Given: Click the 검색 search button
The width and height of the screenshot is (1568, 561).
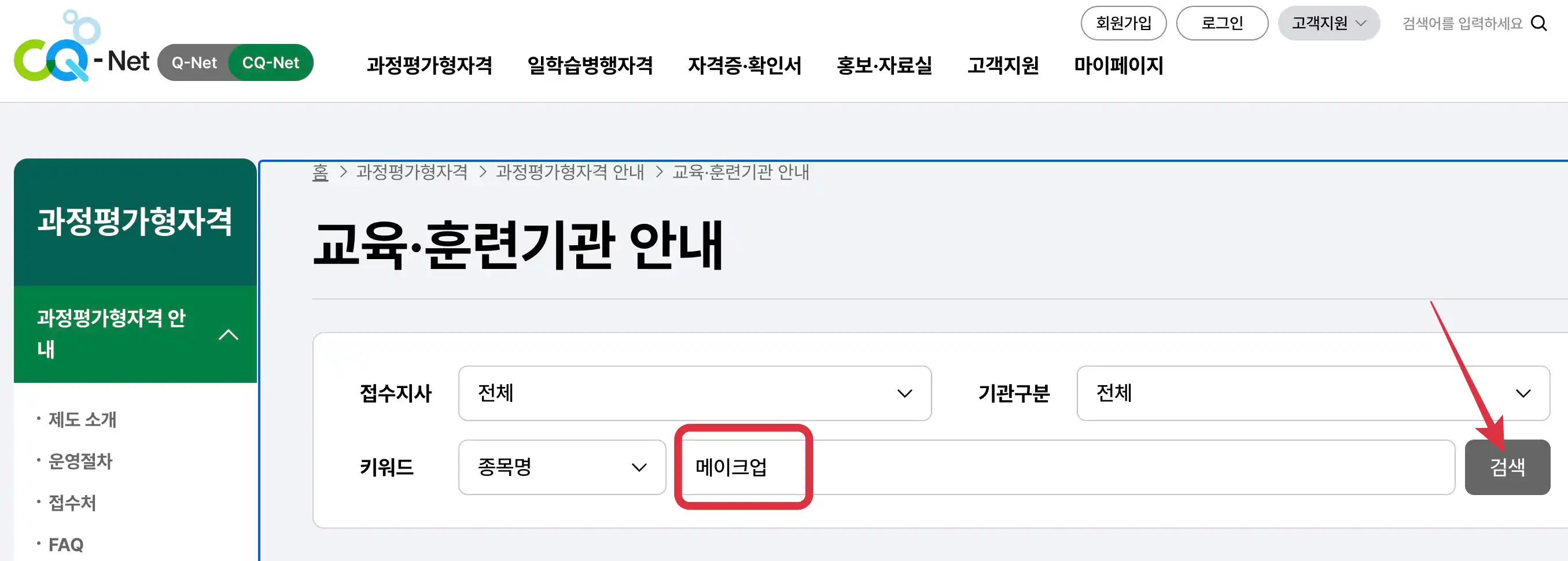Looking at the screenshot, I should click(1507, 467).
